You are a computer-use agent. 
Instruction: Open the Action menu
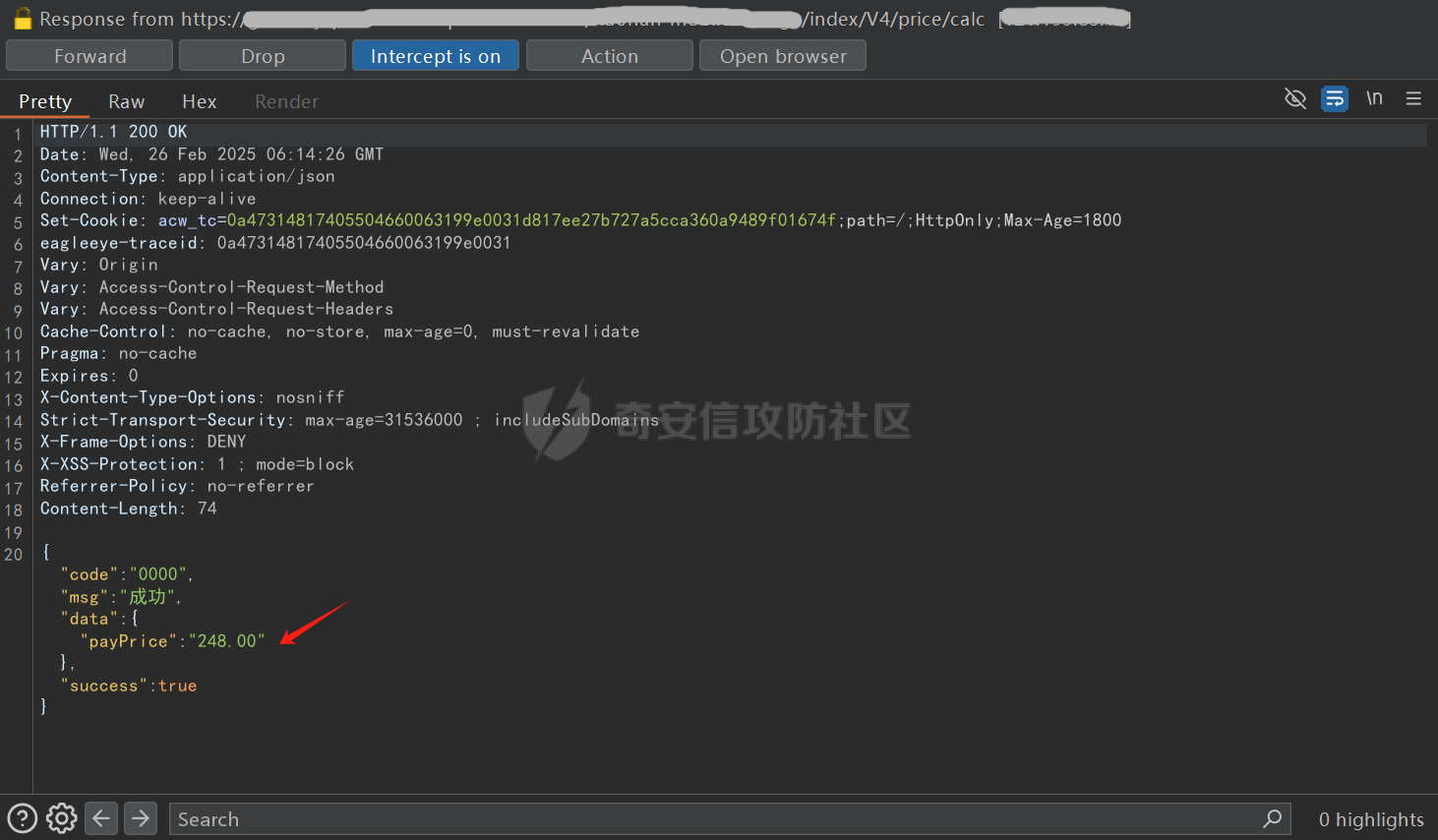609,56
